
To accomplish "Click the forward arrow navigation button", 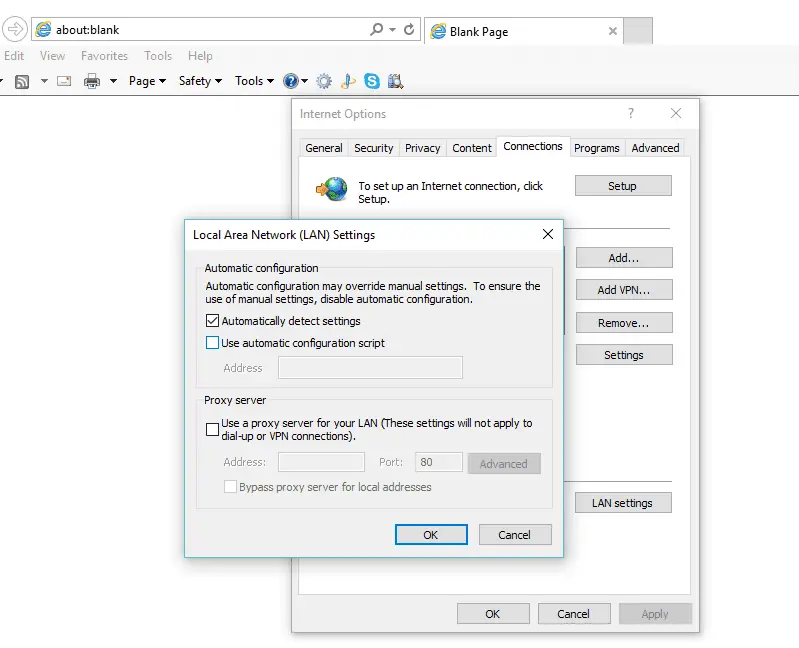I will pyautogui.click(x=14, y=30).
